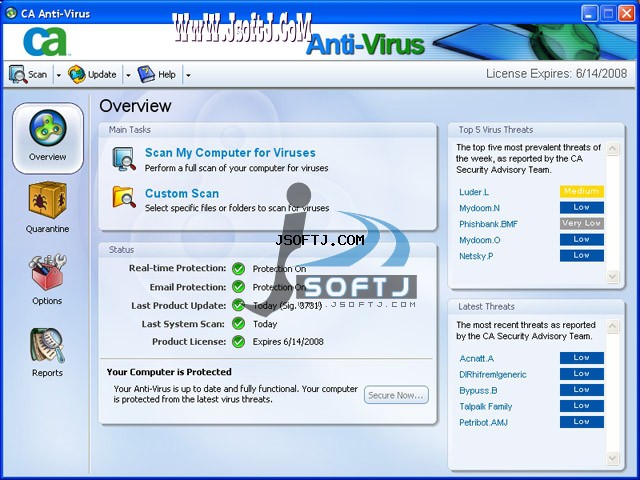Close the CA Anti-Virus window
Viewport: 640px width, 480px height.
point(627,13)
